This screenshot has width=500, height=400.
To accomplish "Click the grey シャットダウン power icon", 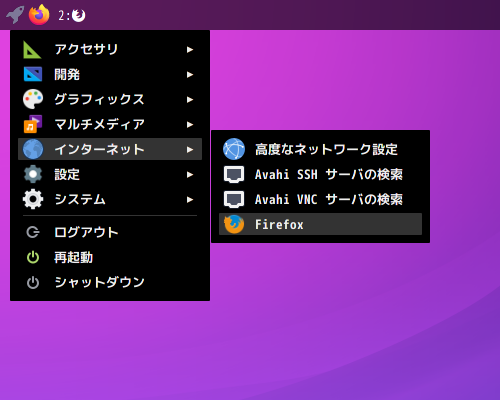I will [33, 283].
